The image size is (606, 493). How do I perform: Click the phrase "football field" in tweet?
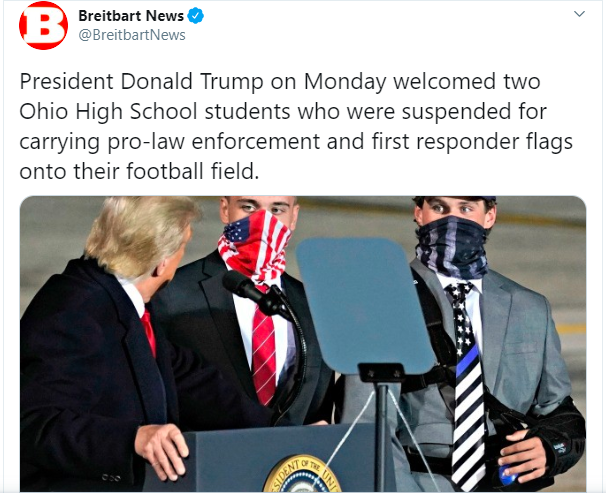point(192,171)
